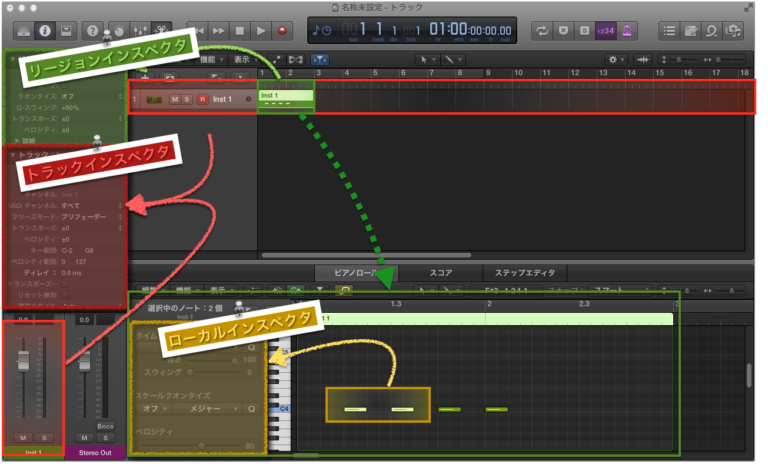
Task: Start playback with the play button
Action: pos(261,31)
